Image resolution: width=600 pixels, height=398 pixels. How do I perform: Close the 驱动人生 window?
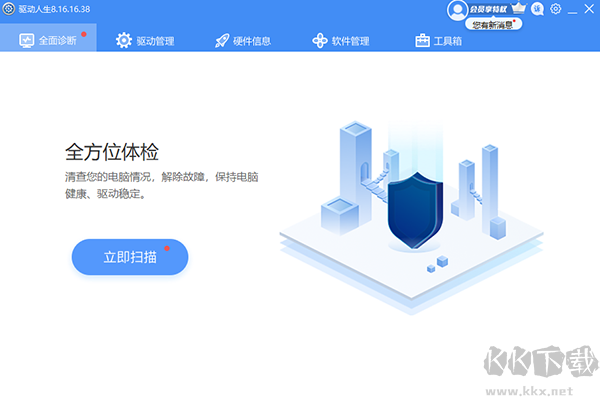589,9
